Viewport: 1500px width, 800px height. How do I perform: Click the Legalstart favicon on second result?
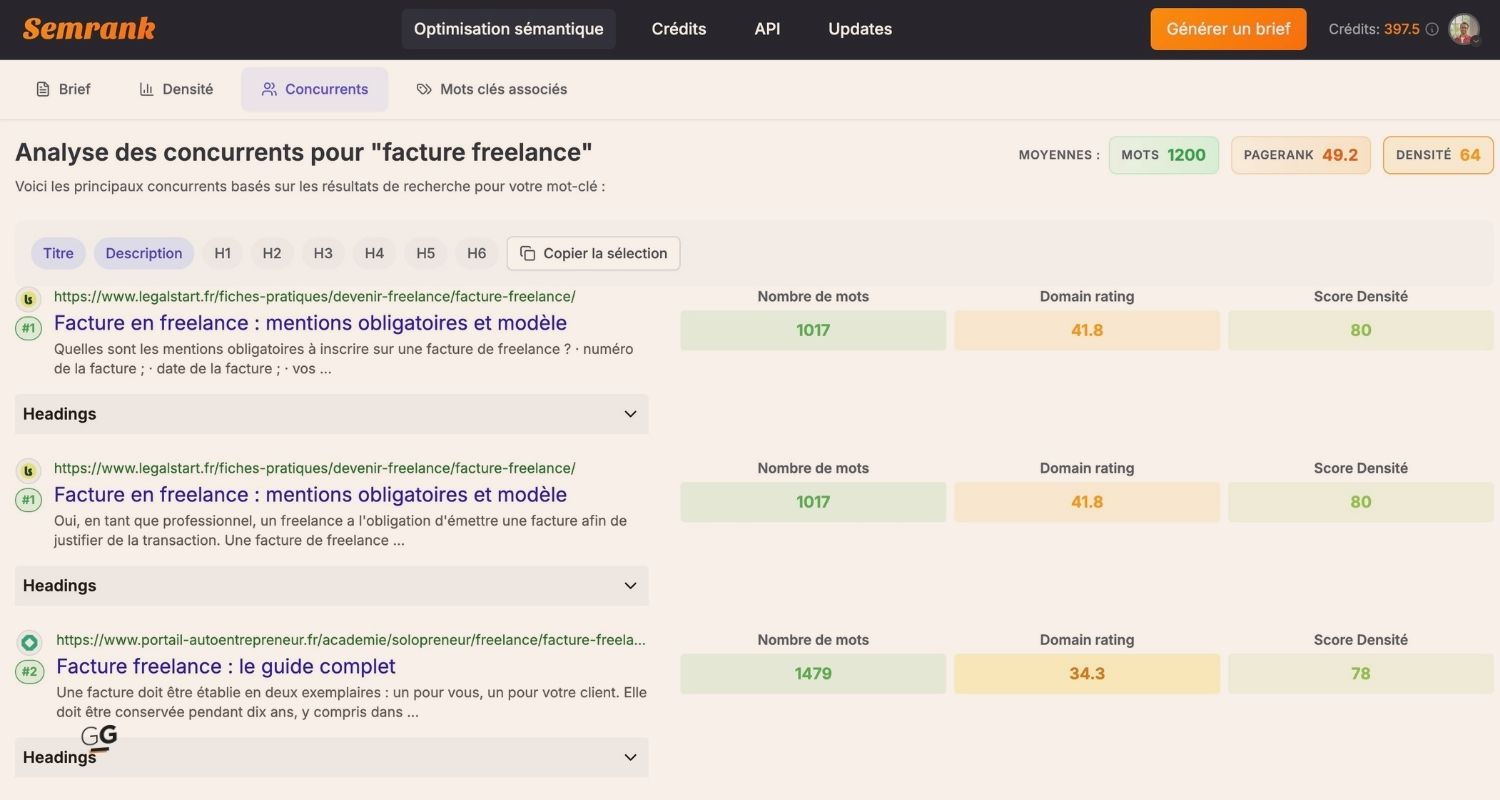click(x=29, y=470)
